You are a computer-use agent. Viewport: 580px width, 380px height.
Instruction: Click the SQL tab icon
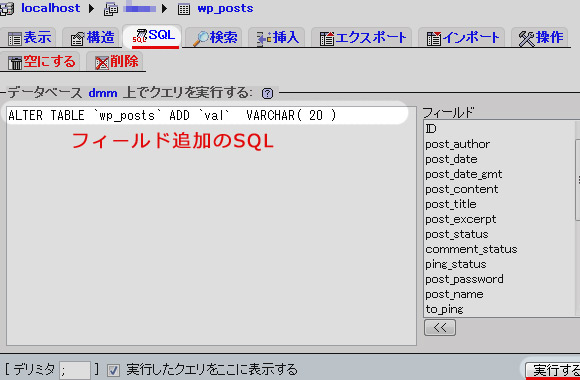[x=139, y=36]
